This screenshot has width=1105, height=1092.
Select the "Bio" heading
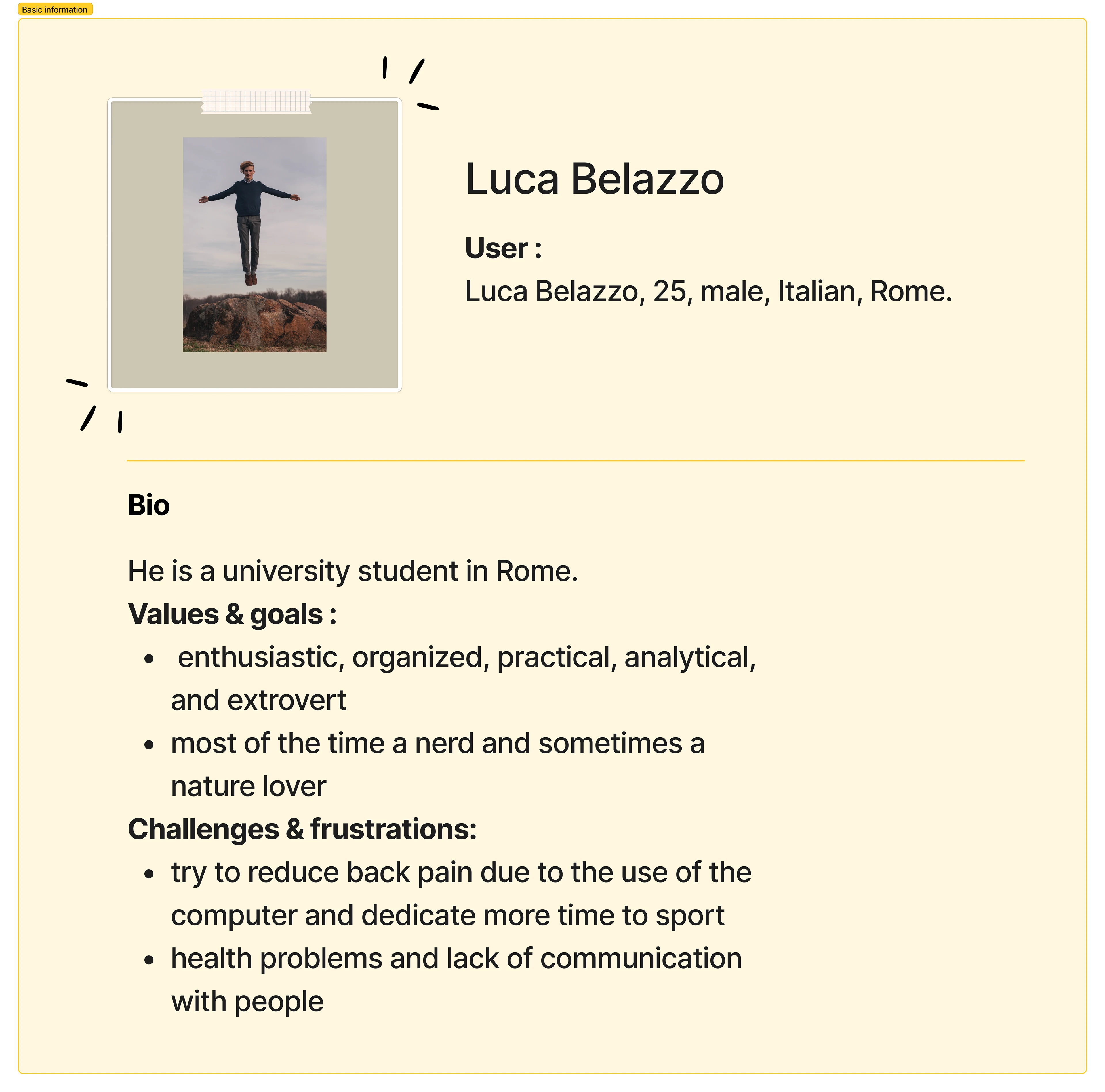pos(149,505)
